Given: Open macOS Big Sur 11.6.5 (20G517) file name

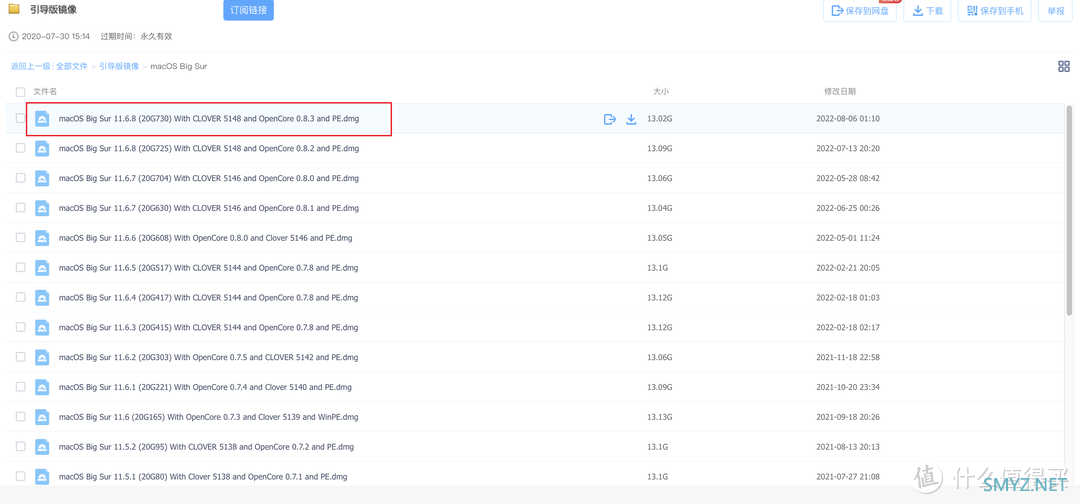Looking at the screenshot, I should point(209,268).
